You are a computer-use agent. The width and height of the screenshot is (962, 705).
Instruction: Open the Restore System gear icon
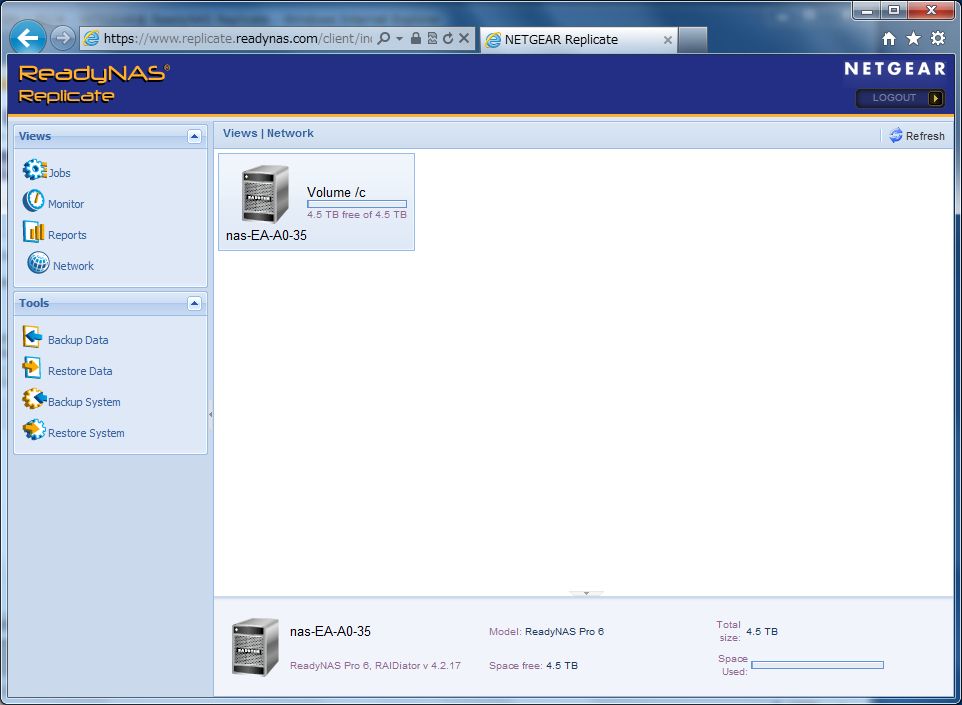click(x=34, y=431)
